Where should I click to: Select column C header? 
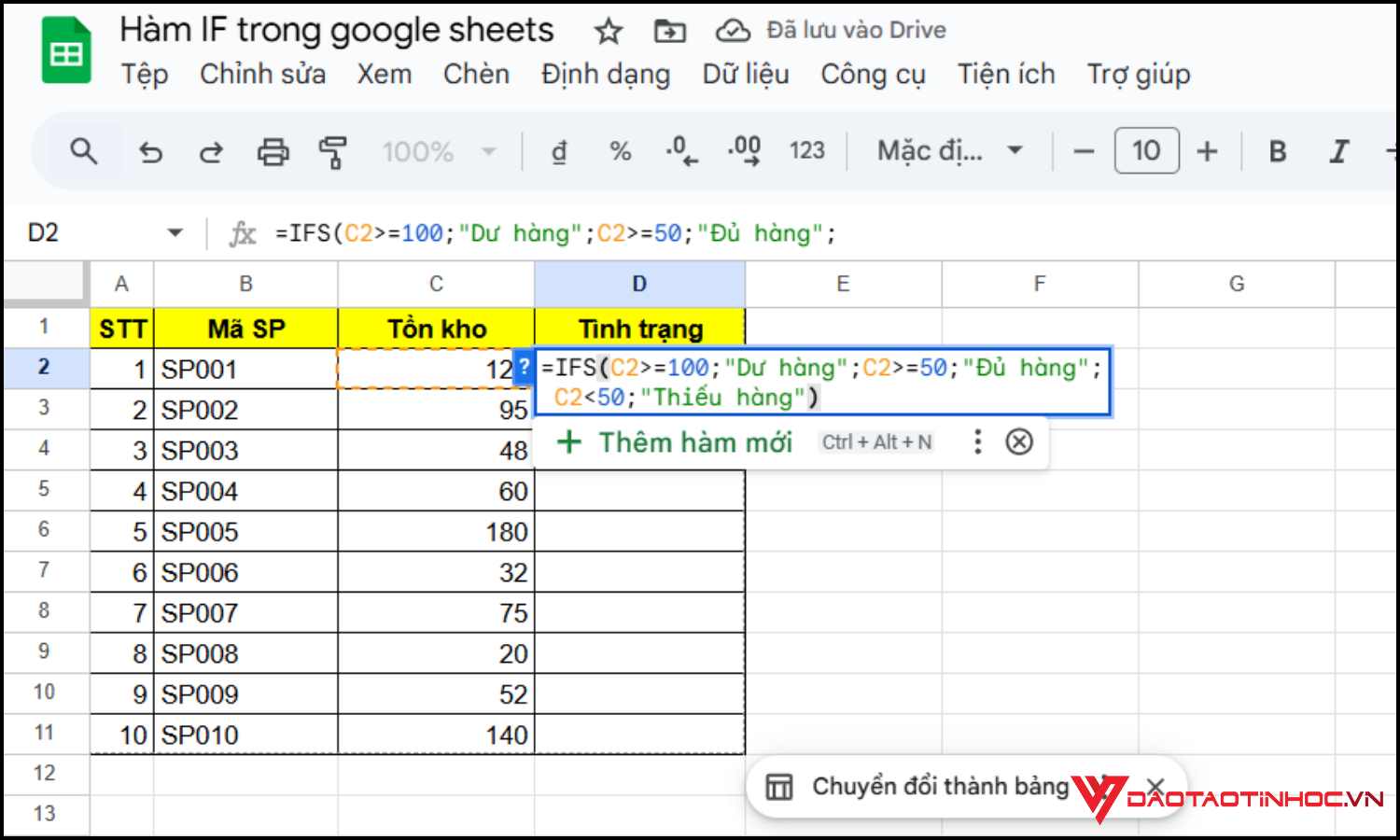(x=436, y=284)
